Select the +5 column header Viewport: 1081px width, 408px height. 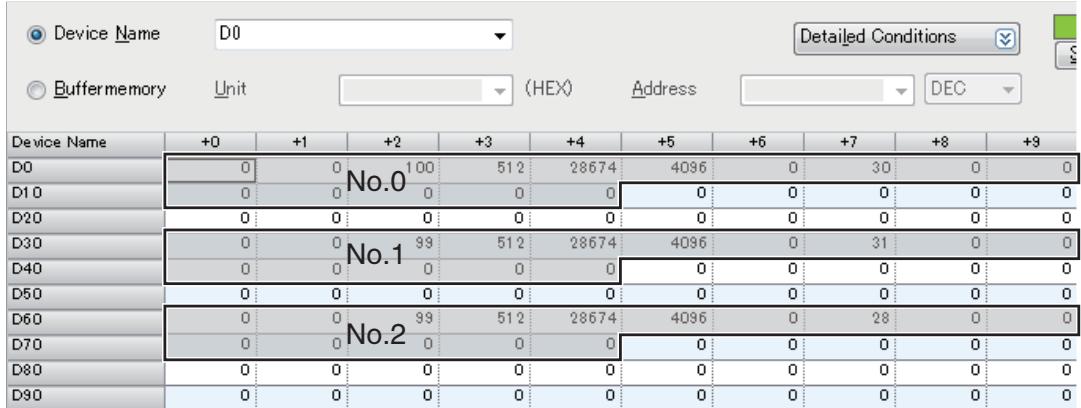(666, 142)
